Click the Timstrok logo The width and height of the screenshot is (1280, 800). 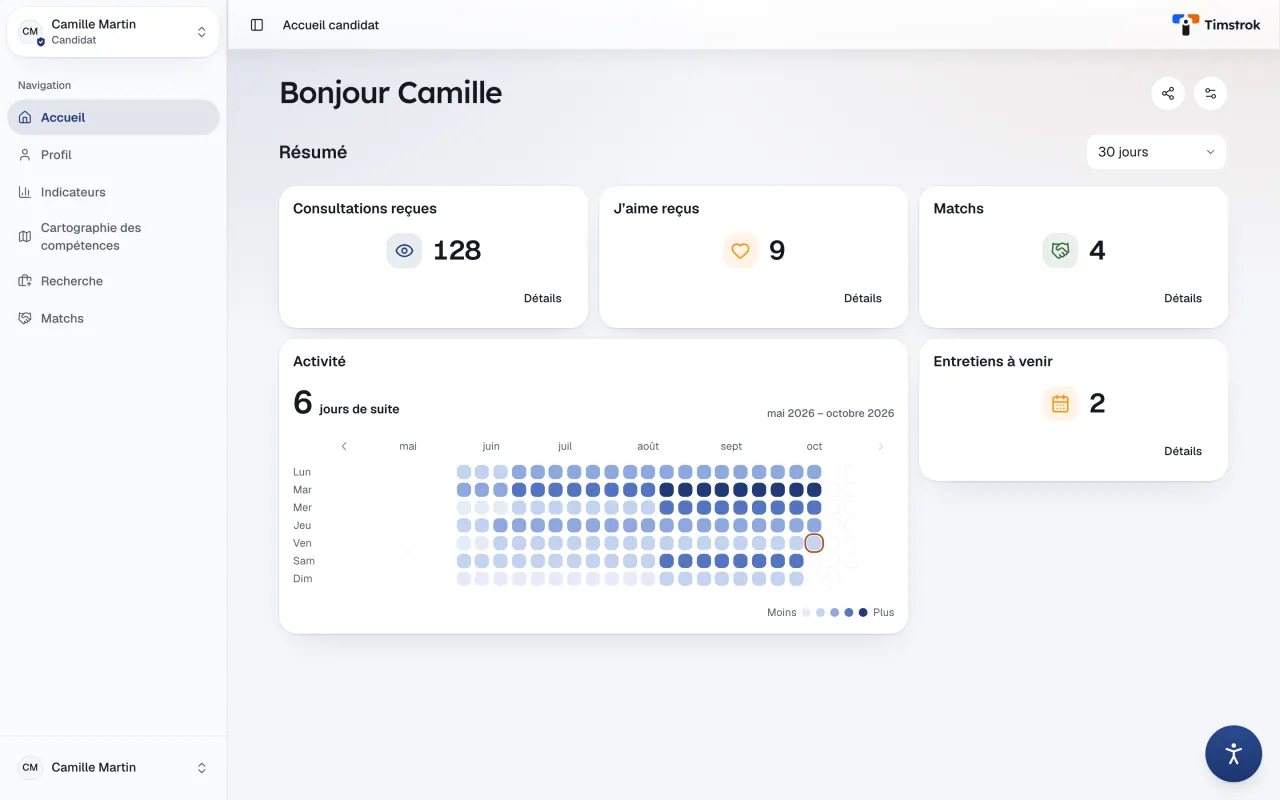(1215, 25)
